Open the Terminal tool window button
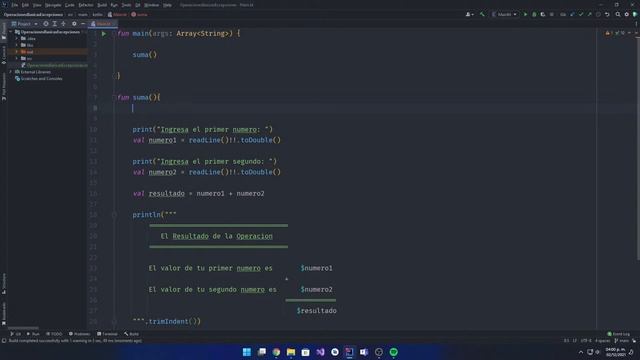This screenshot has height=360, width=640. [107, 334]
